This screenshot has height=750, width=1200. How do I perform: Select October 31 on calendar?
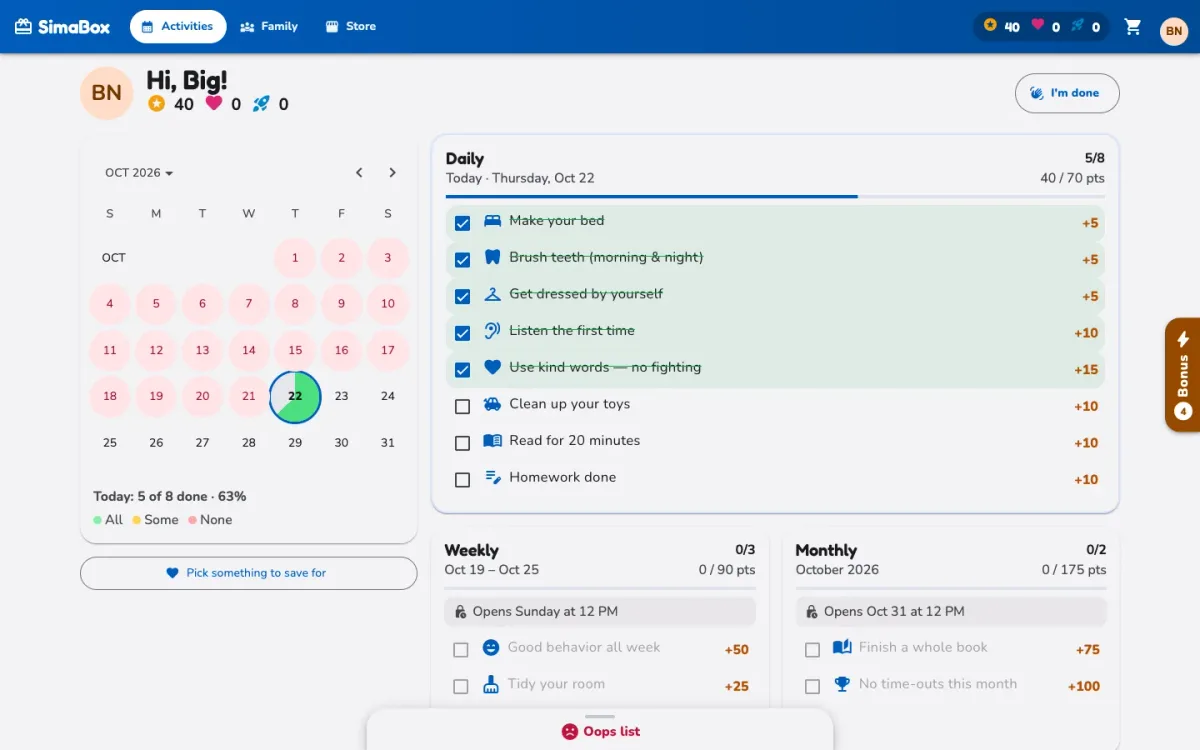pos(388,443)
